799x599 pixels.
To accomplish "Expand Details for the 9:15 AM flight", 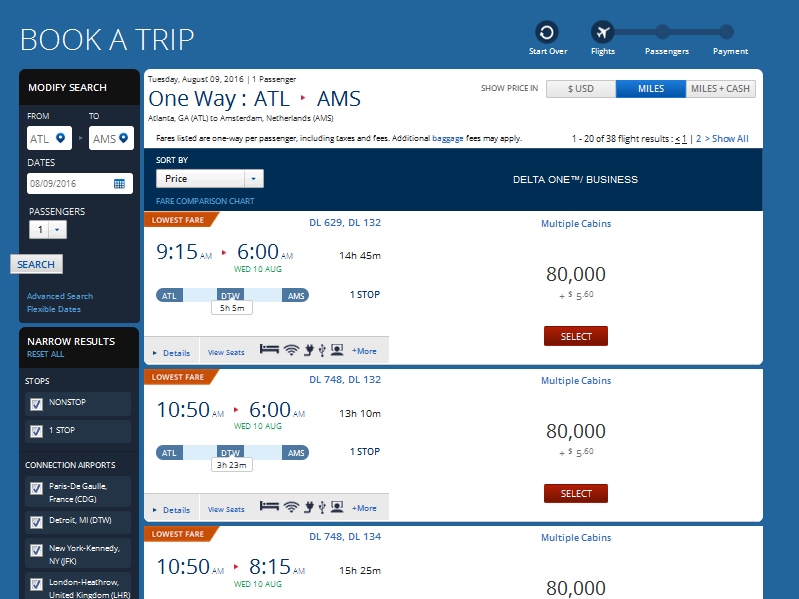I will pos(171,352).
